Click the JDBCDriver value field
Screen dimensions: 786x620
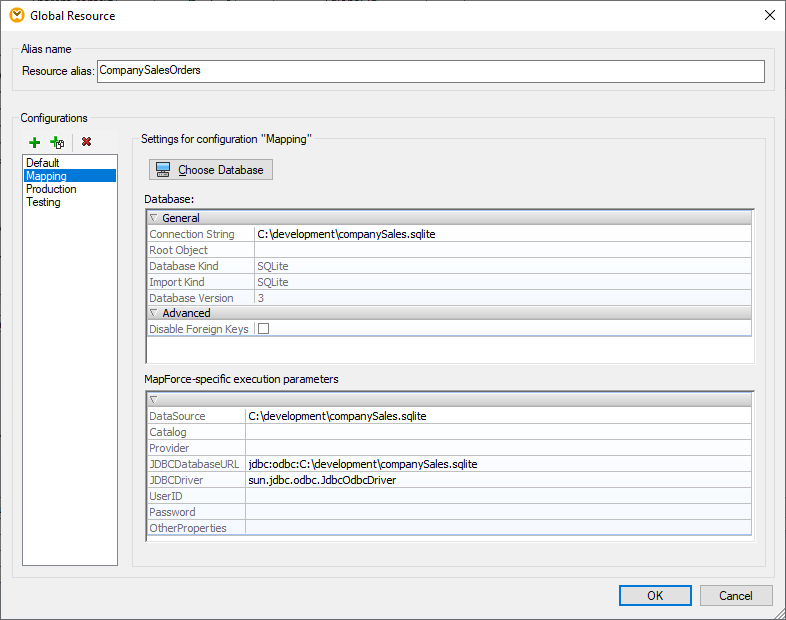coord(497,480)
